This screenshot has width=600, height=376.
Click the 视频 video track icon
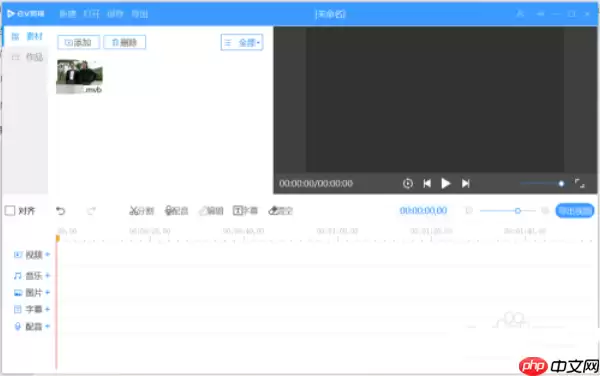pos(18,255)
